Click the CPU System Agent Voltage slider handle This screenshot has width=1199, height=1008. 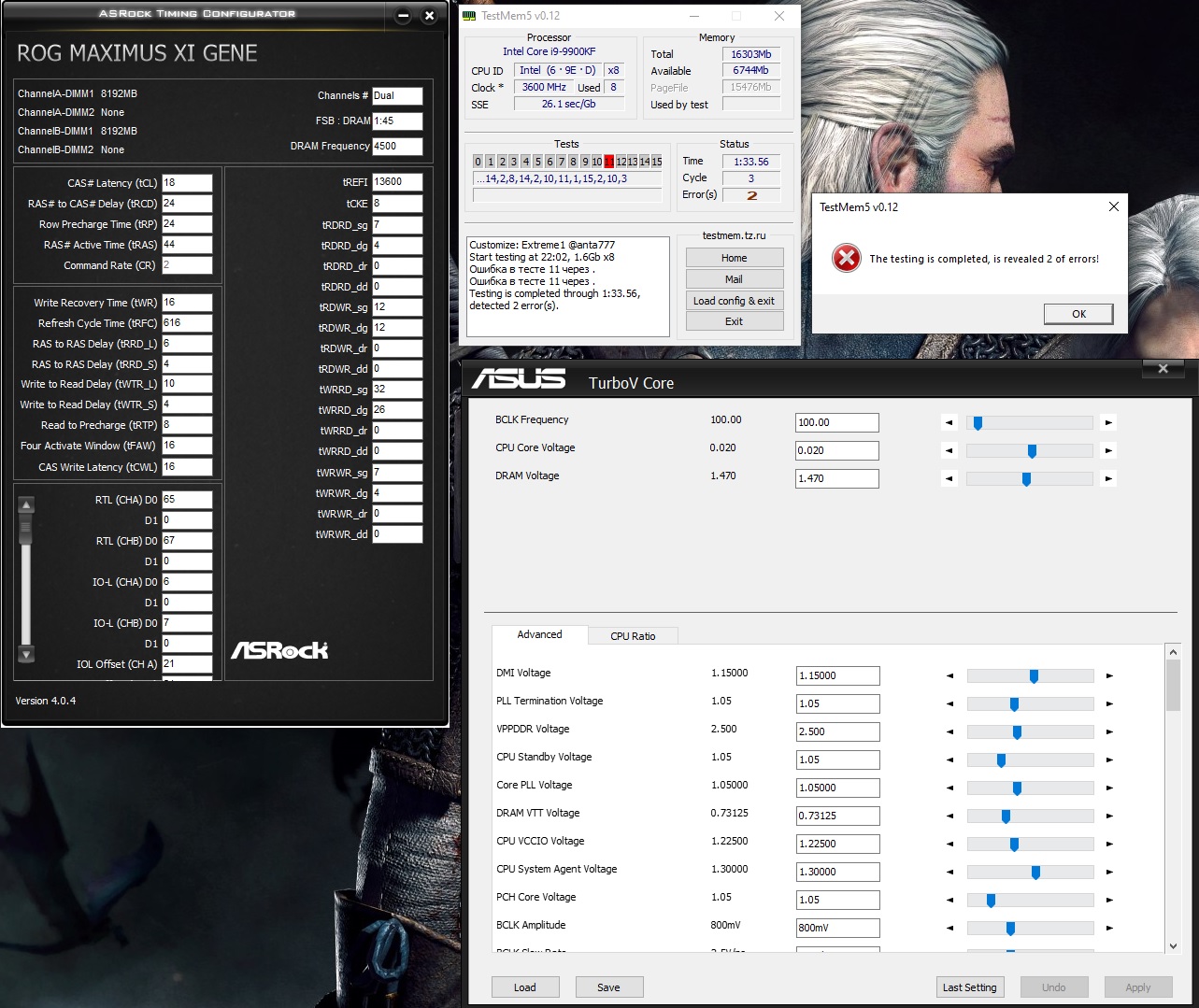(x=1035, y=873)
